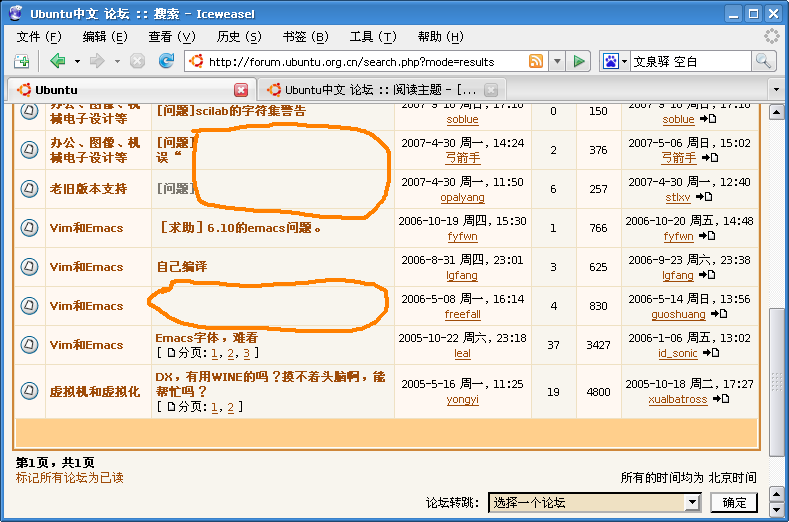Close the 阅读主题 tab with its gray X
Image resolution: width=789 pixels, height=522 pixels.
pyautogui.click(x=491, y=90)
